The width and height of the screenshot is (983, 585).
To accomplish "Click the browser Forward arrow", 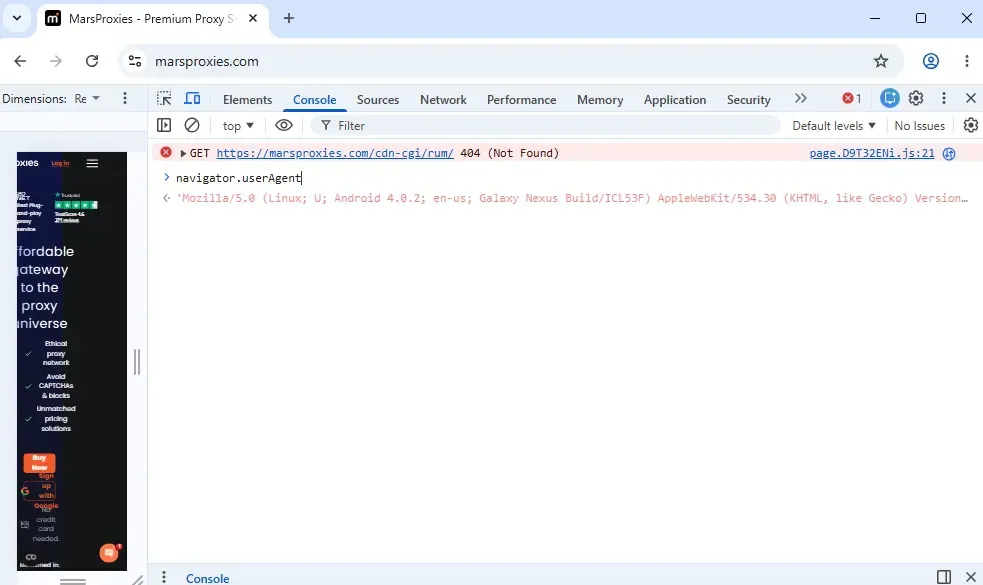I will pos(56,61).
